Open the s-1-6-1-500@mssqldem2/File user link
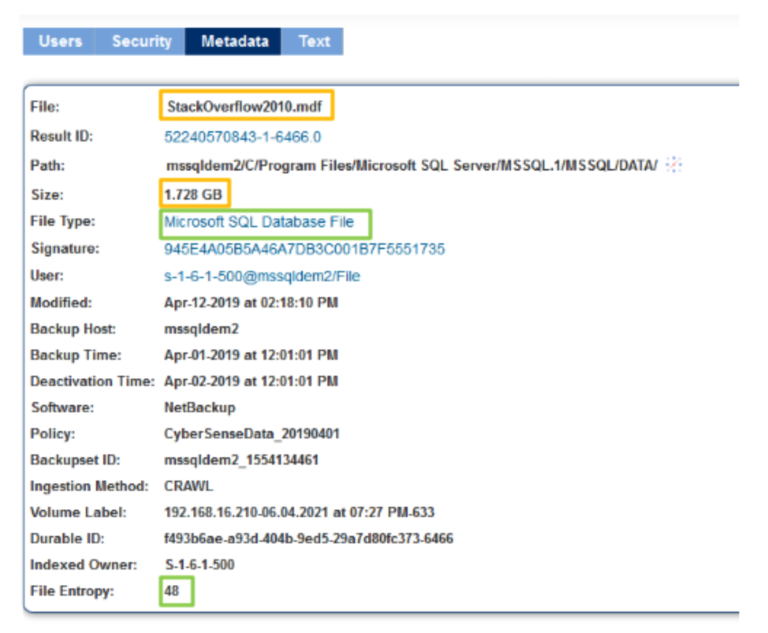This screenshot has height=633, width=768. click(262, 277)
